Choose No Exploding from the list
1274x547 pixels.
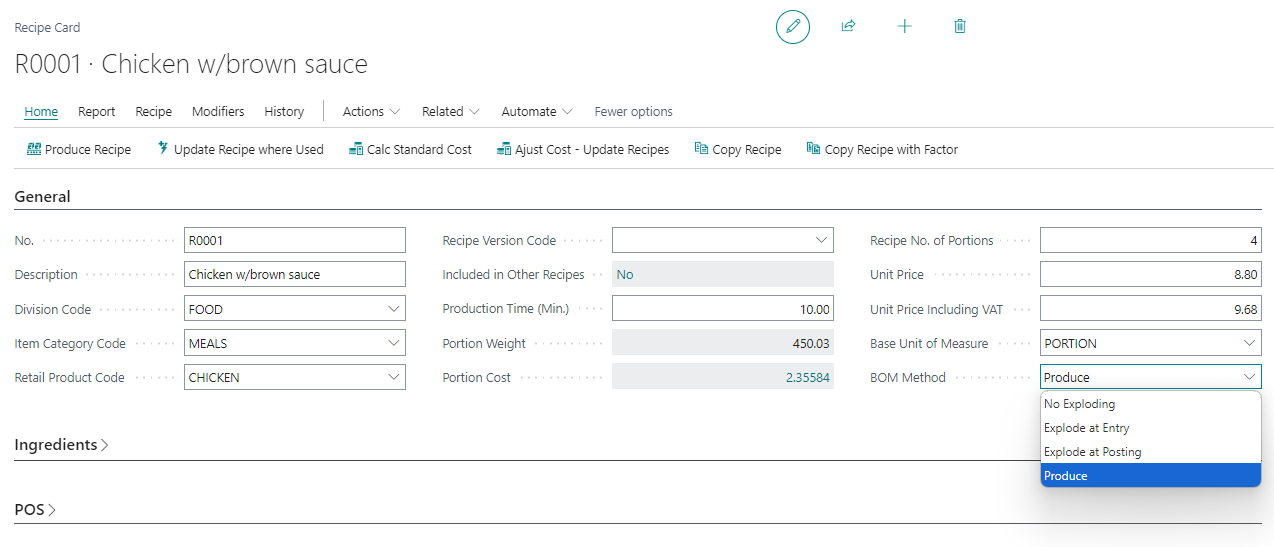click(1079, 404)
